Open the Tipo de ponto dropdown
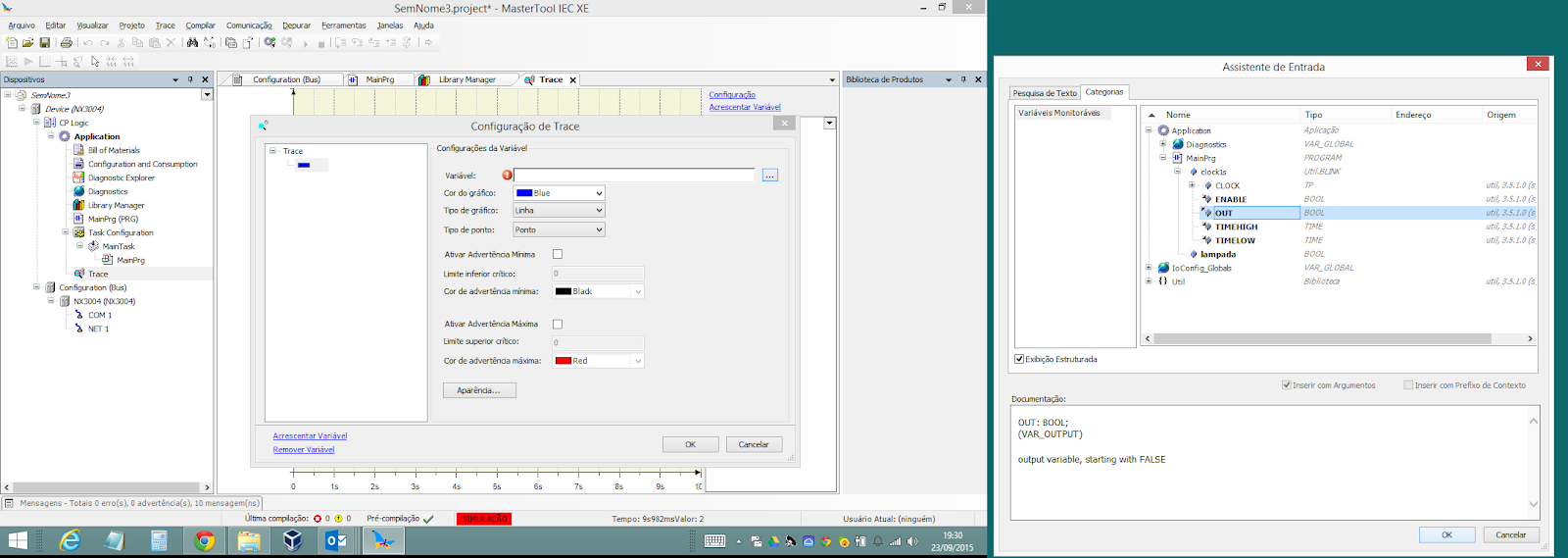 click(x=559, y=229)
